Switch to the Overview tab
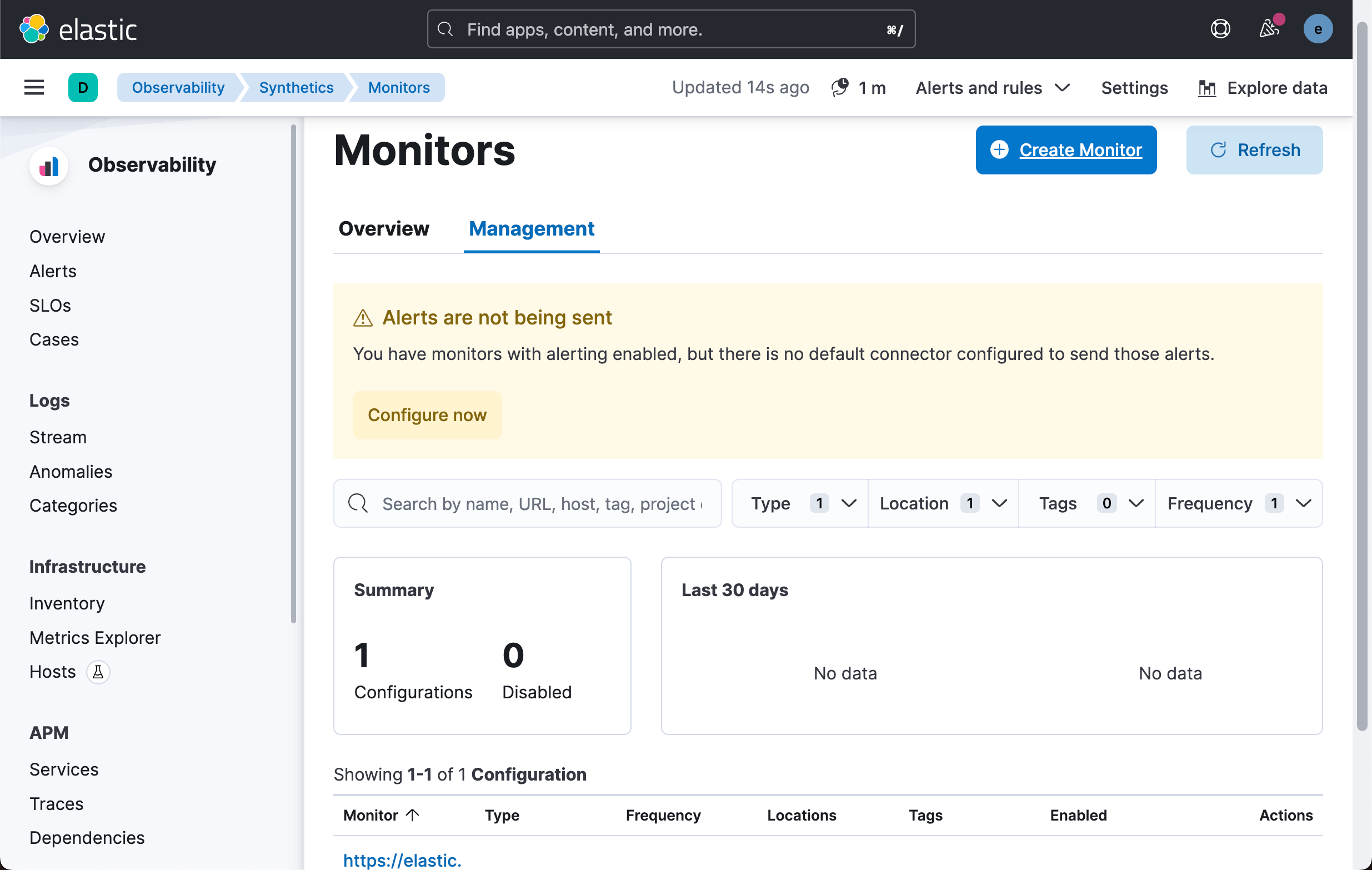 click(x=383, y=229)
